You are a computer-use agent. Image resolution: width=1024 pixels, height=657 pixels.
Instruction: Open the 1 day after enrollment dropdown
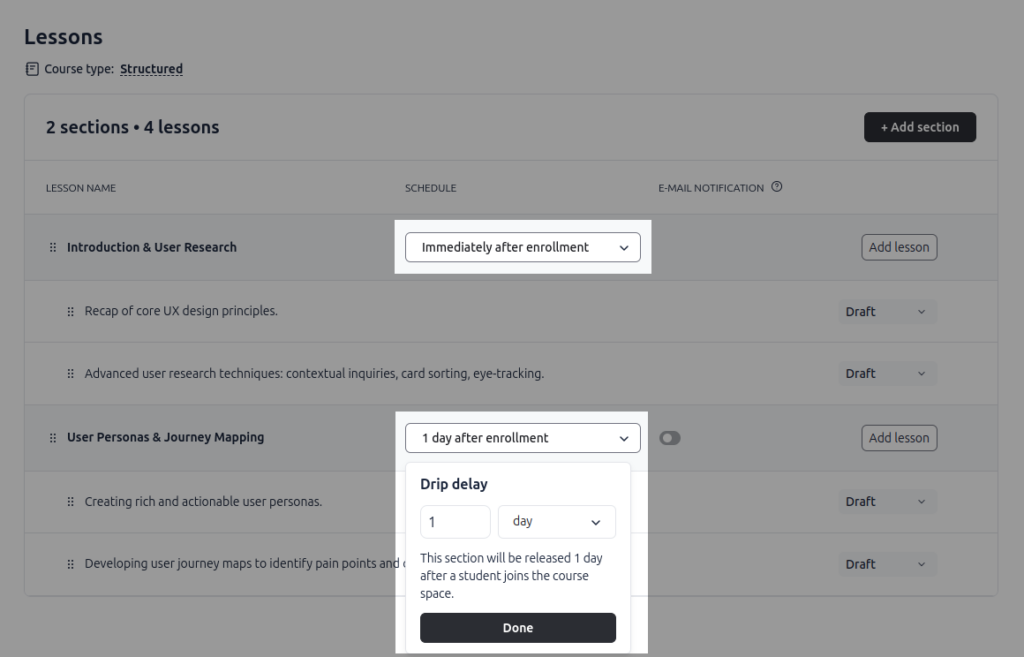522,437
